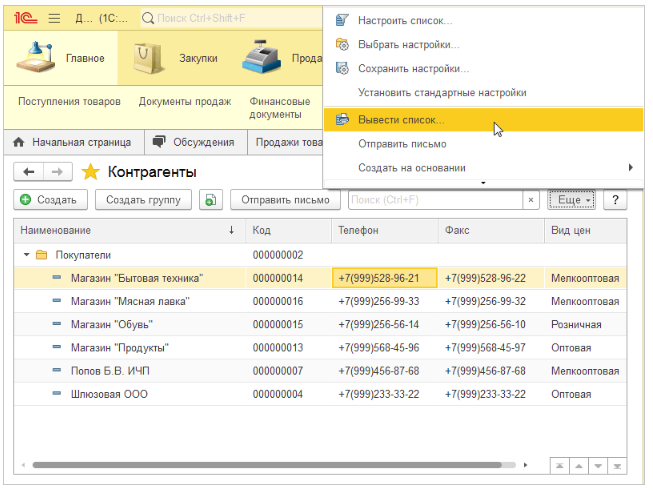The height and width of the screenshot is (494, 653).
Task: Open the Поступления товаров link
Action: pos(69,101)
